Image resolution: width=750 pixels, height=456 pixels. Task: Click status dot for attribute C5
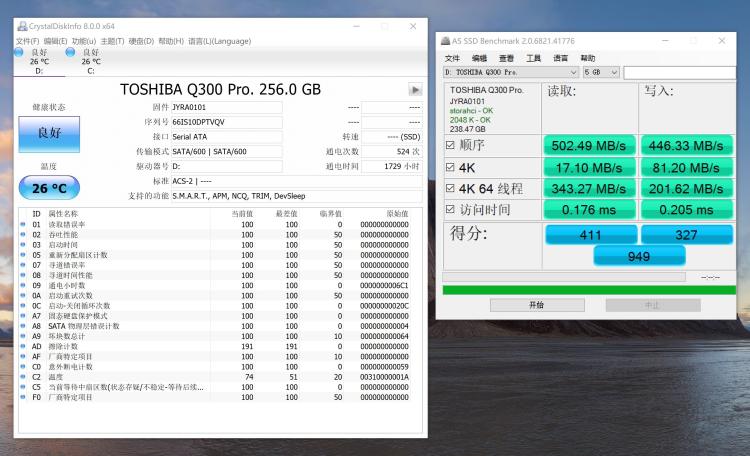[x=23, y=387]
